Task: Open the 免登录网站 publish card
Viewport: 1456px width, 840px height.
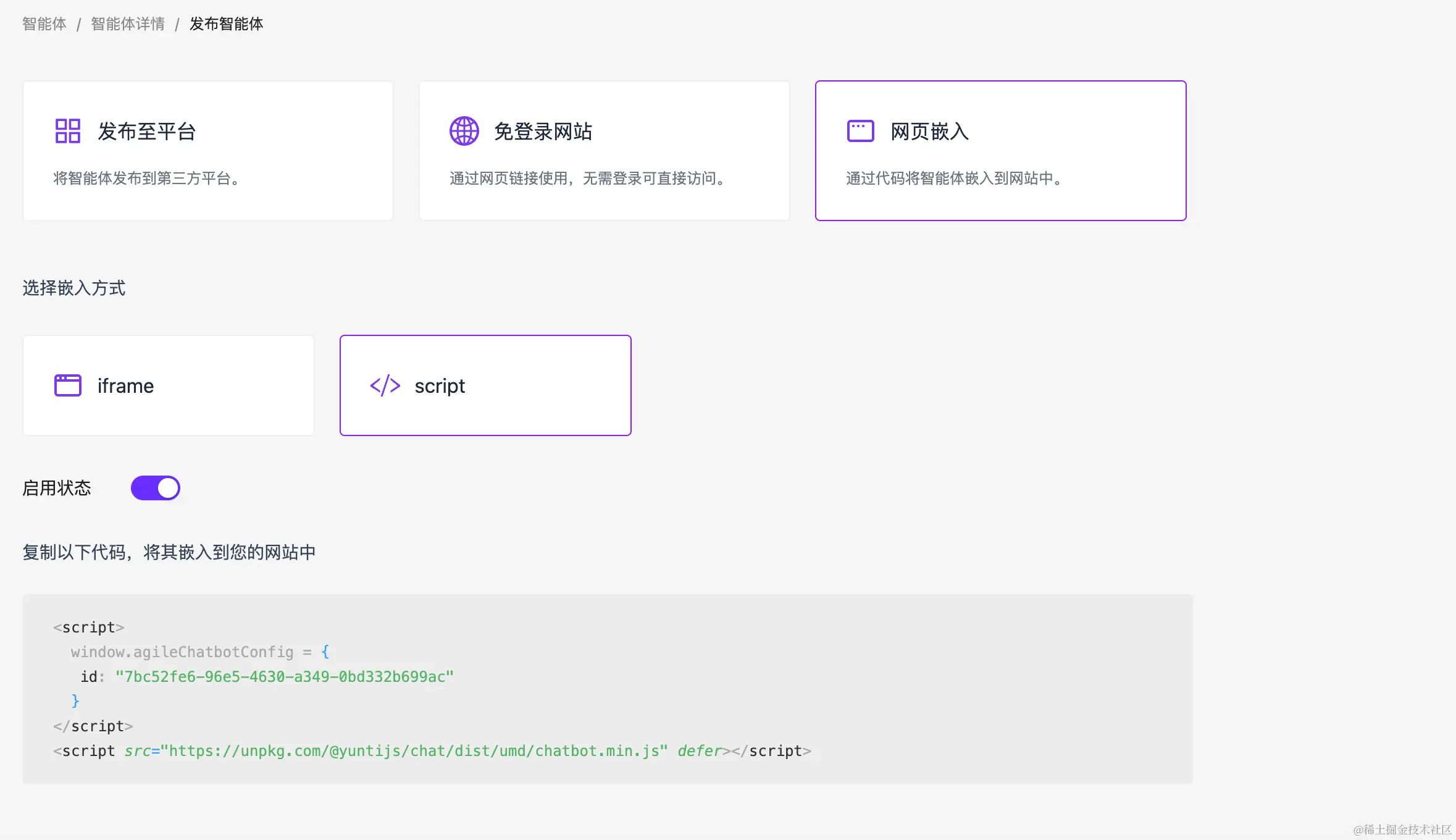Action: [604, 151]
